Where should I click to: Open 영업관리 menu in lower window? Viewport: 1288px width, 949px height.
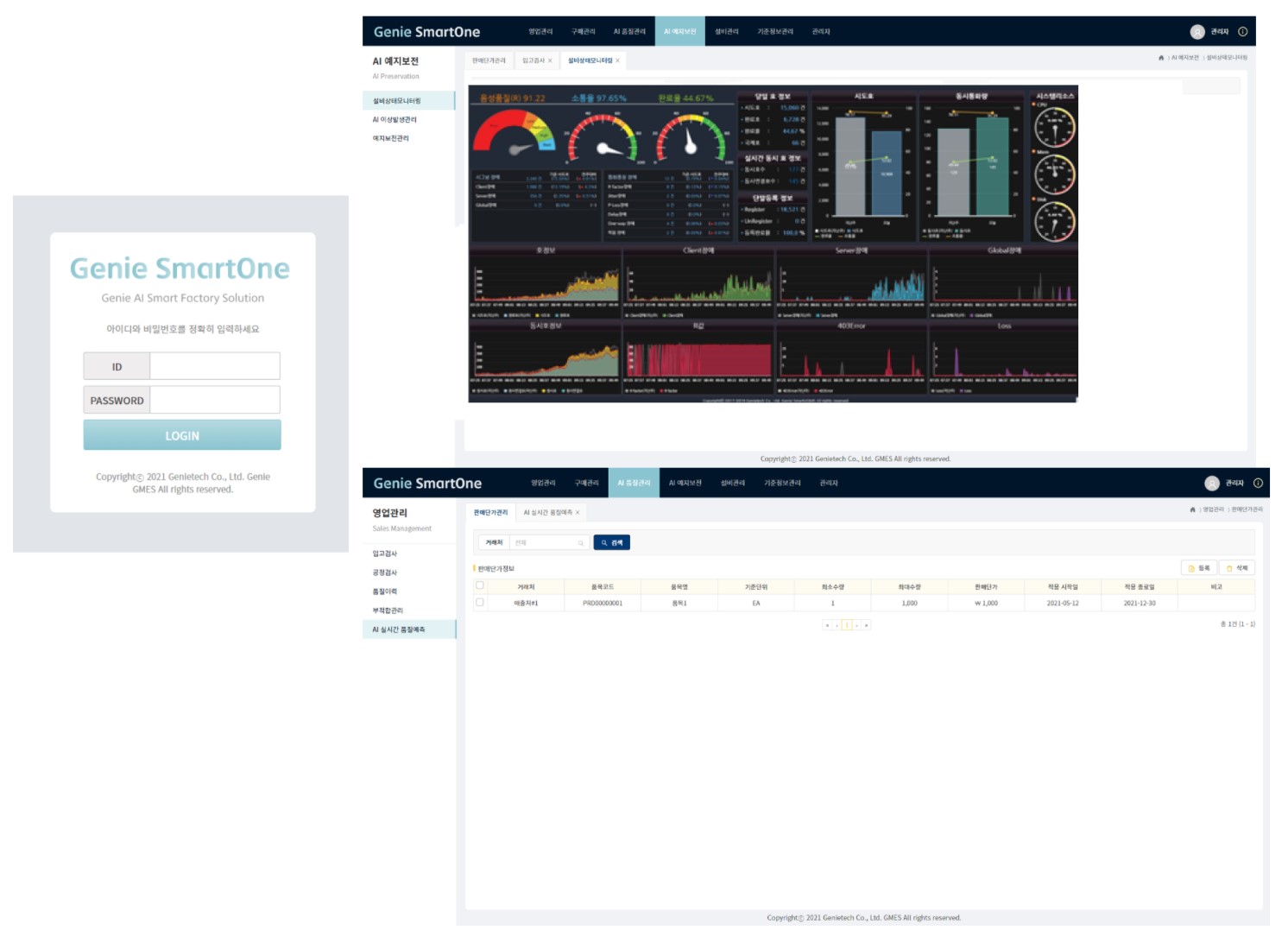[543, 484]
